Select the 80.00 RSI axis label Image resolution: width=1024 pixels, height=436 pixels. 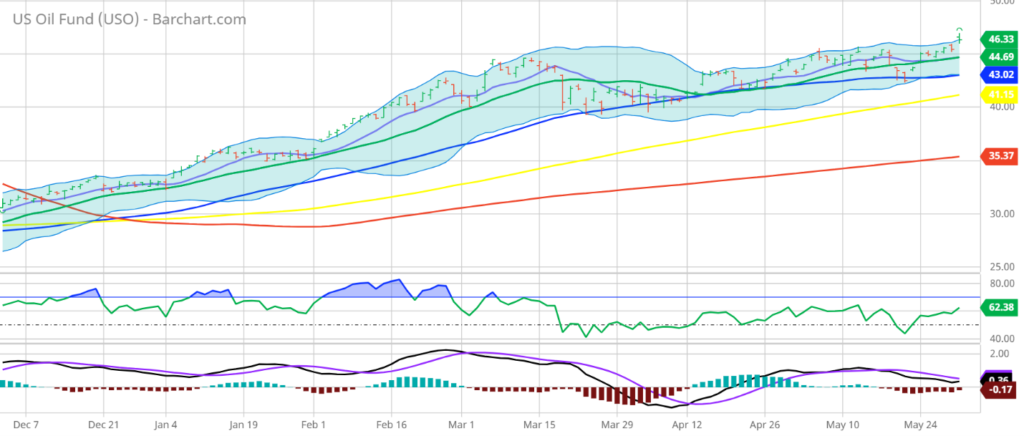tap(1000, 284)
